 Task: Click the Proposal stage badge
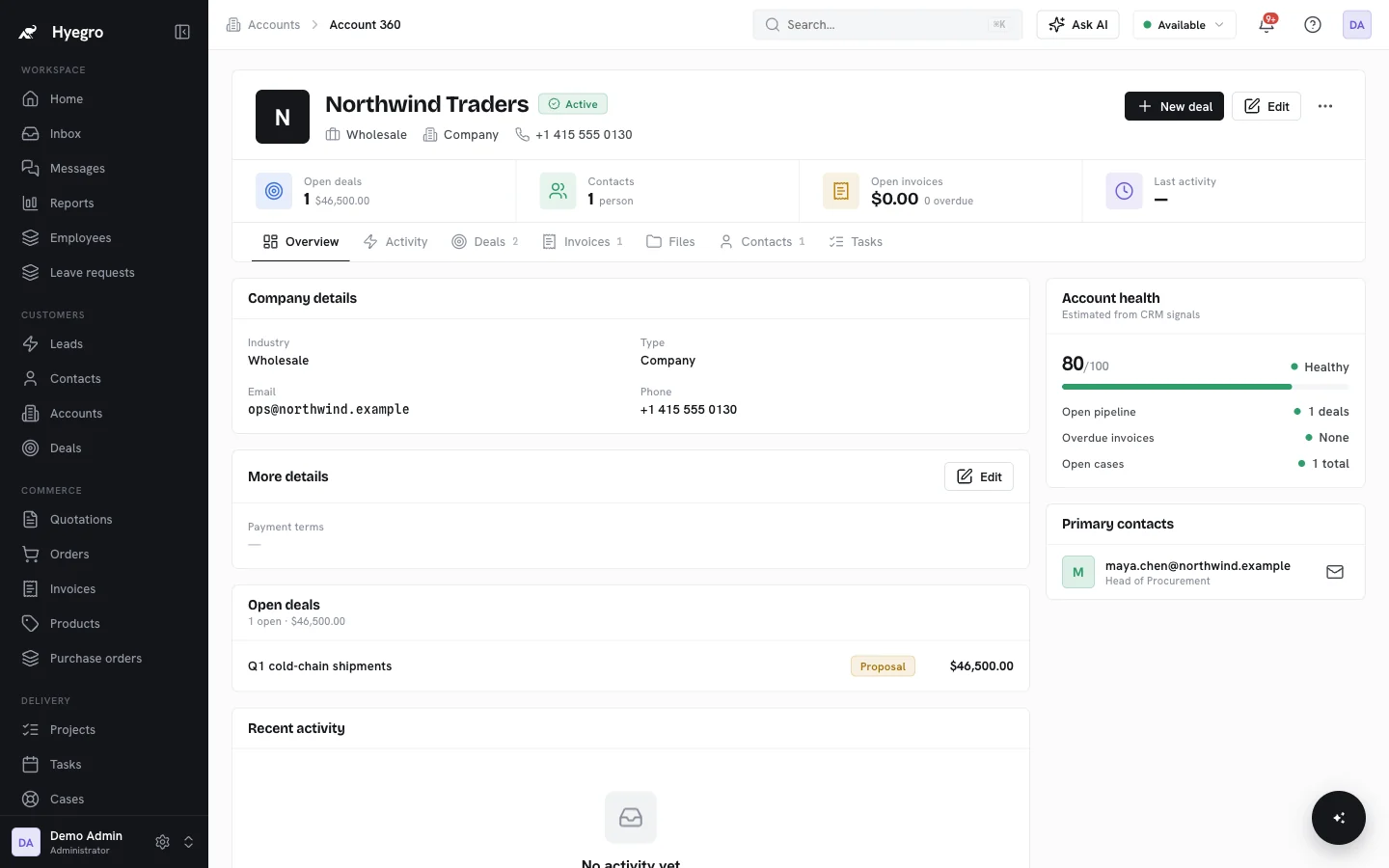883,666
